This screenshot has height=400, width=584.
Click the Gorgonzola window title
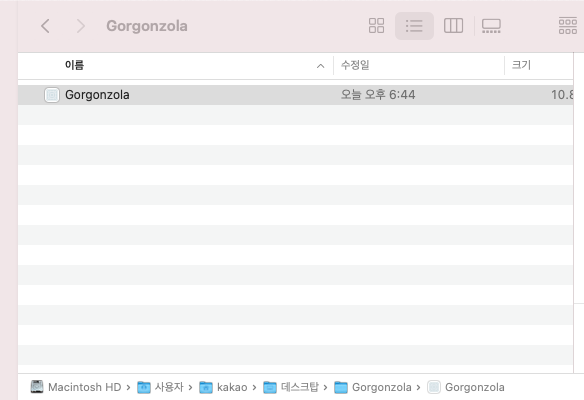pos(147,26)
